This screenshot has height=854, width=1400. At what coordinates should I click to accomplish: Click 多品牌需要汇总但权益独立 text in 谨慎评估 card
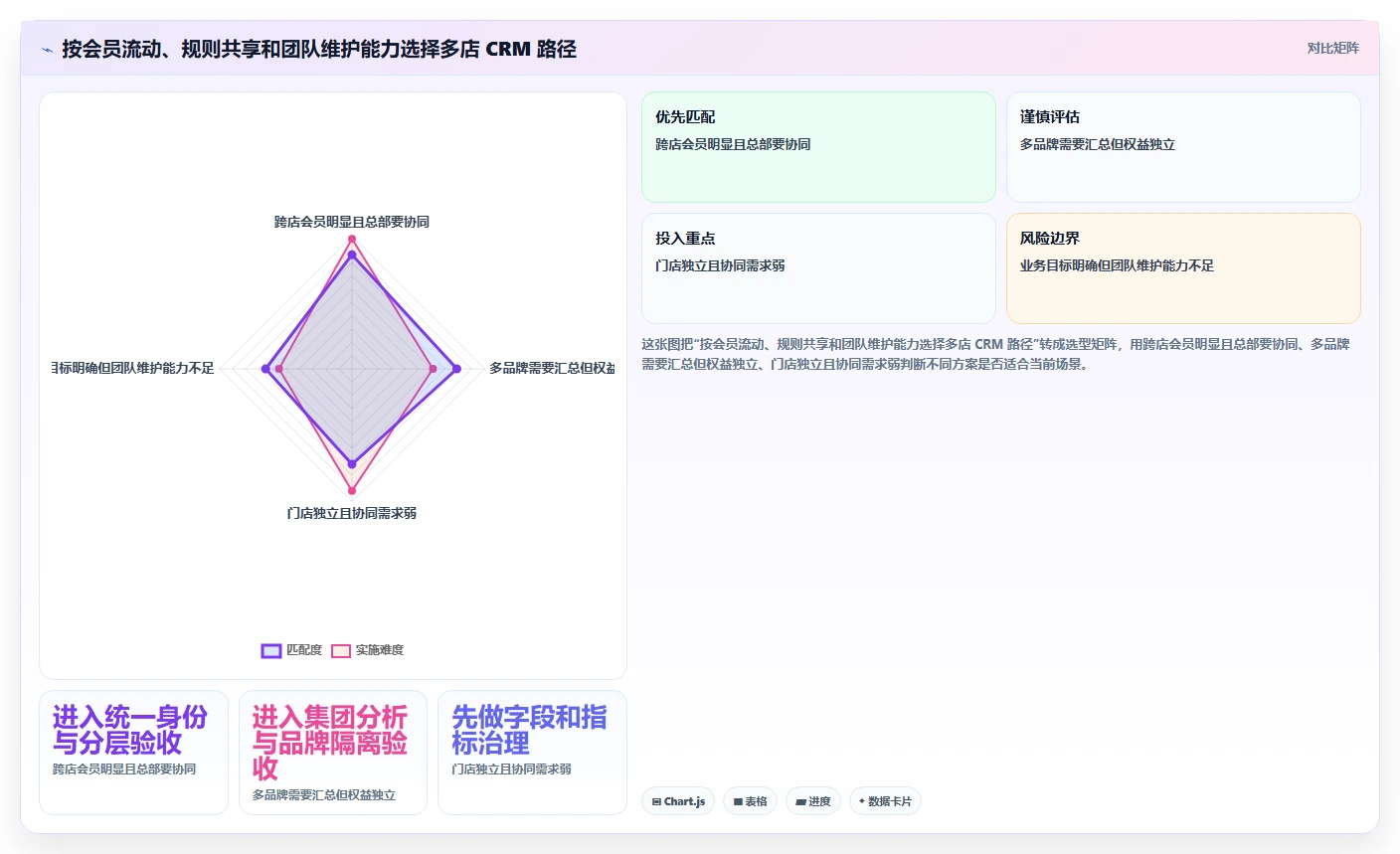tap(1098, 144)
